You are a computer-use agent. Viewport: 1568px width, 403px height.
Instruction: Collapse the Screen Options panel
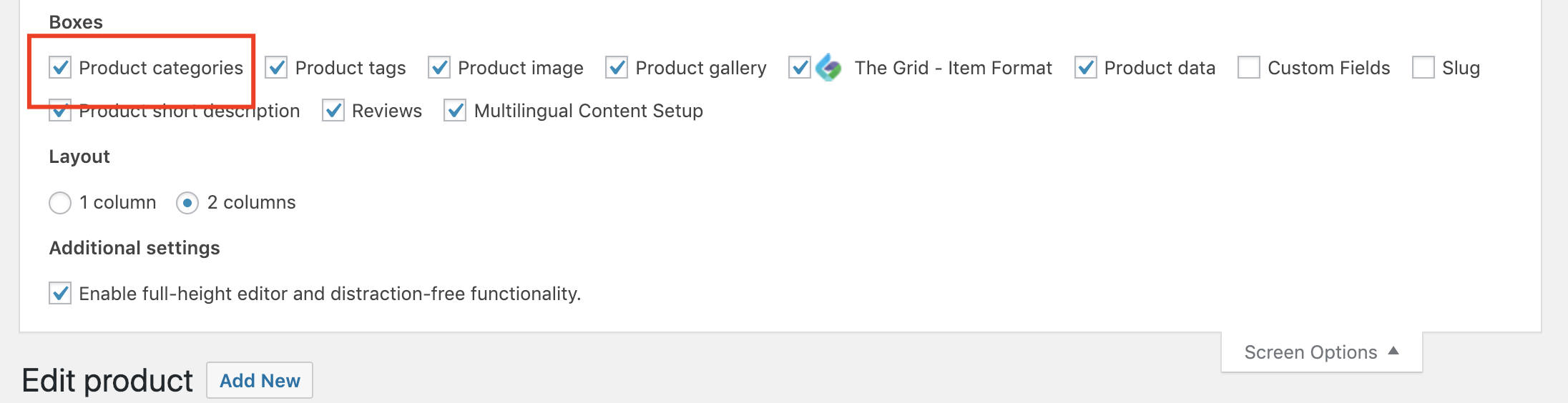pyautogui.click(x=1322, y=352)
